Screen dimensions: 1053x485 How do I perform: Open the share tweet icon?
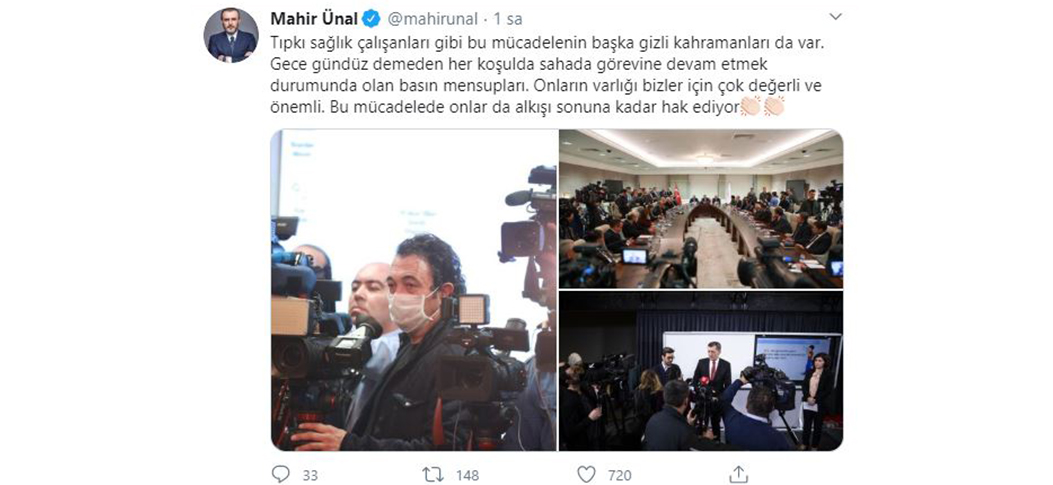[739, 474]
